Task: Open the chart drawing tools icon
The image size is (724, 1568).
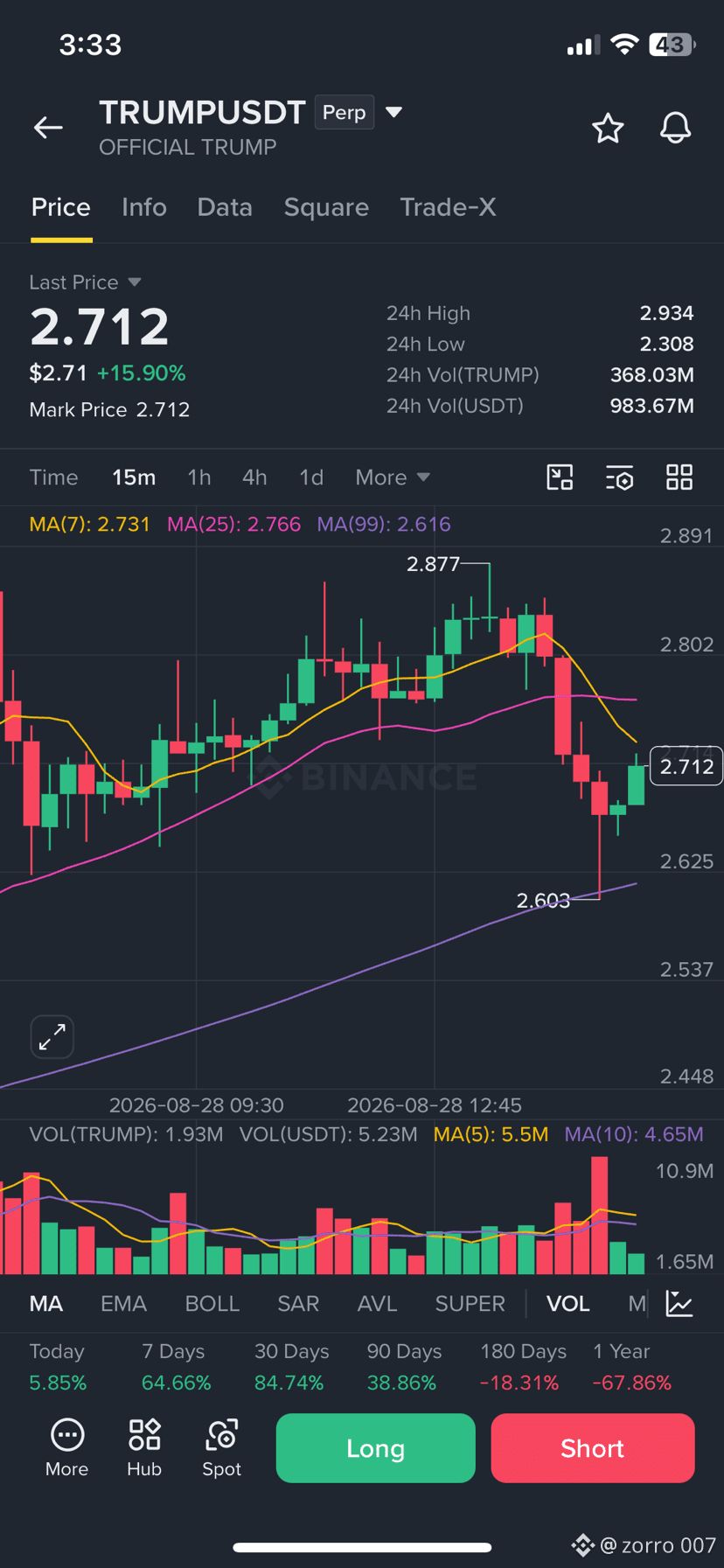Action: (560, 477)
